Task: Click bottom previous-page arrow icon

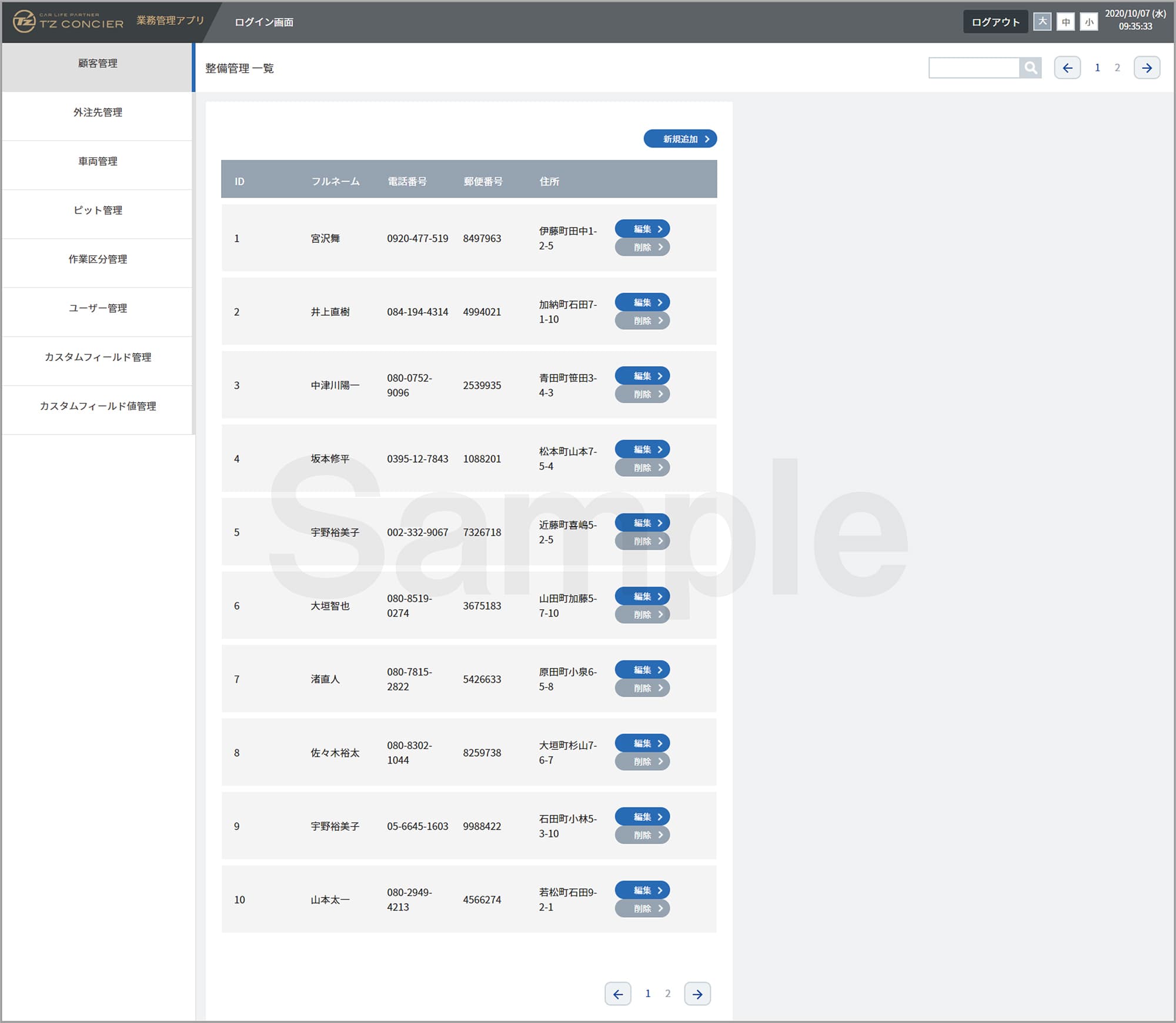Action: [x=618, y=994]
